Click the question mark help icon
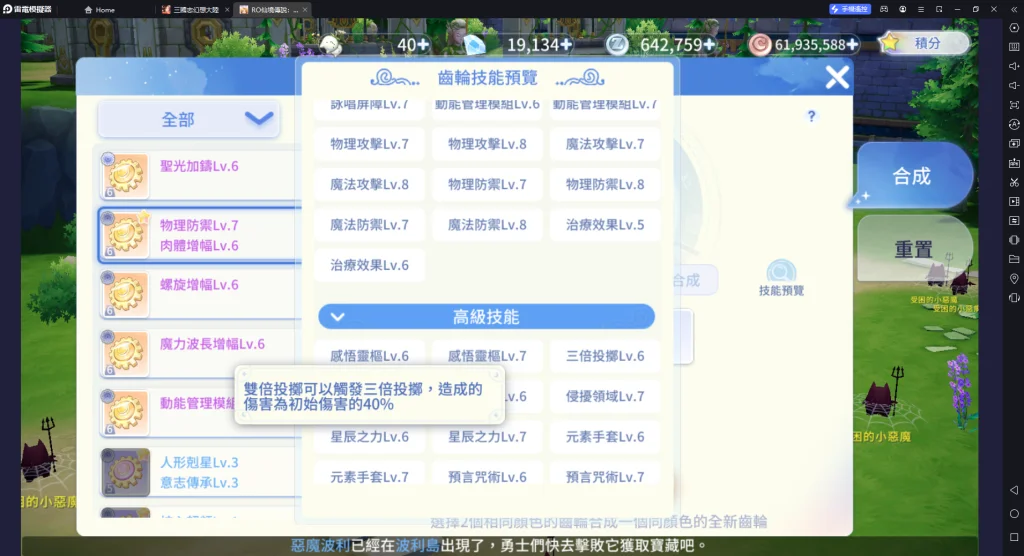This screenshot has width=1024, height=556. (811, 116)
